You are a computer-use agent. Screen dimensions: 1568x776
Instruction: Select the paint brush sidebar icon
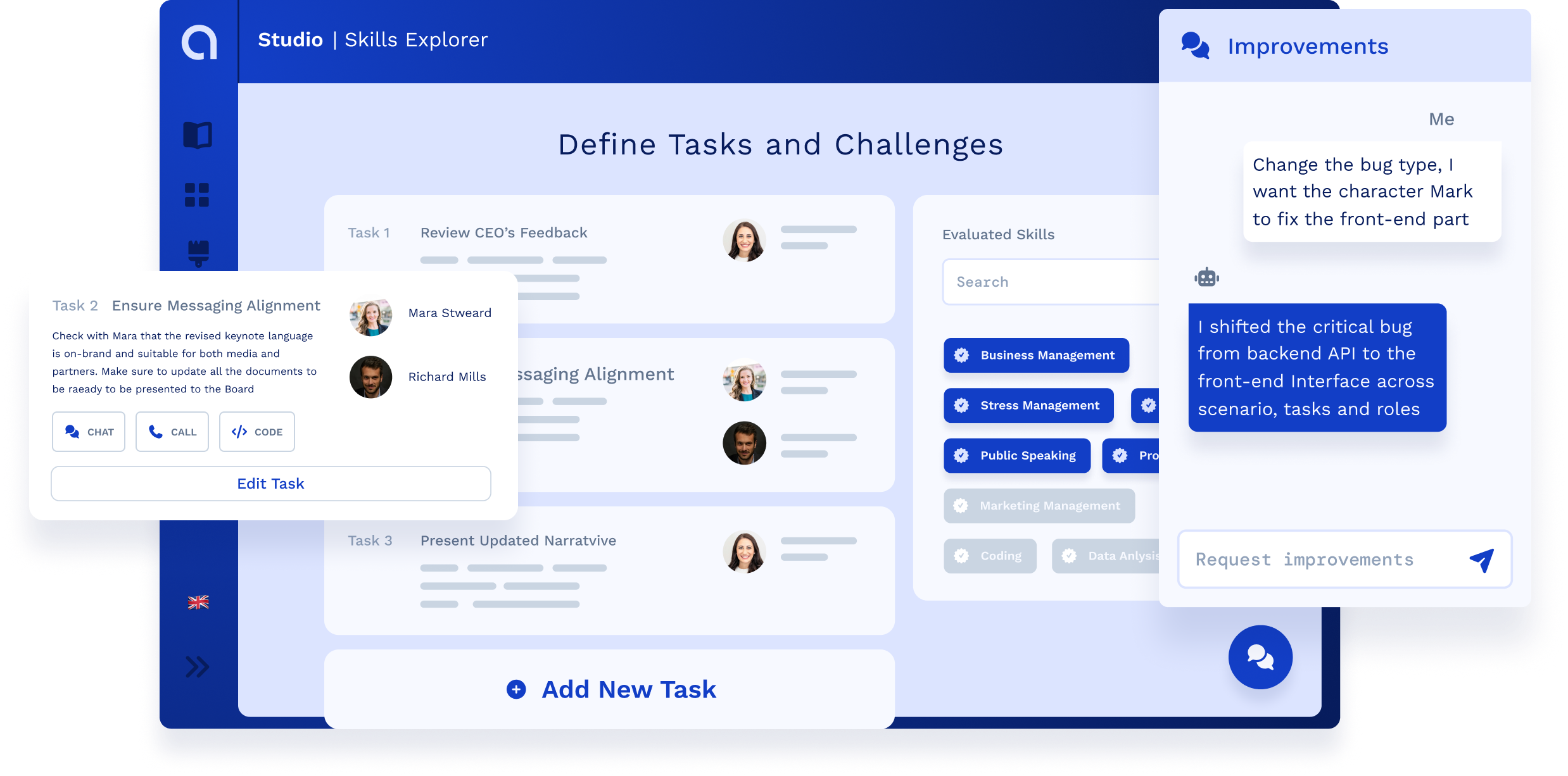[198, 253]
